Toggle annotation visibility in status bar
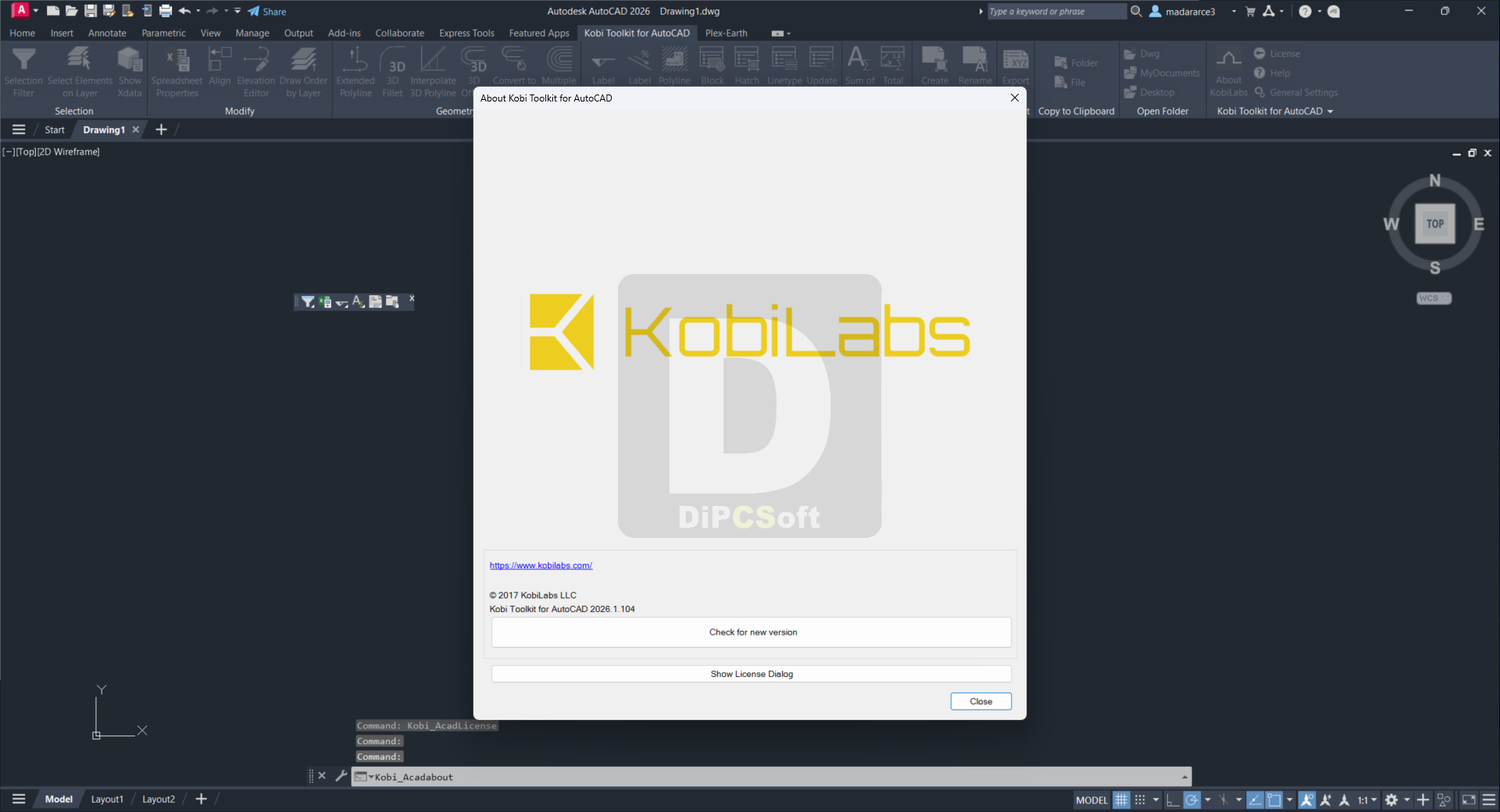The height and width of the screenshot is (812, 1500). [1306, 800]
